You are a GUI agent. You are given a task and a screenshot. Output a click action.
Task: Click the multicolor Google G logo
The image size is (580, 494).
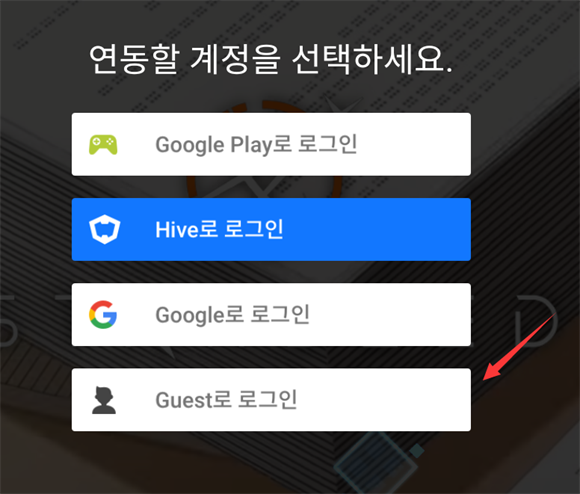coord(103,315)
